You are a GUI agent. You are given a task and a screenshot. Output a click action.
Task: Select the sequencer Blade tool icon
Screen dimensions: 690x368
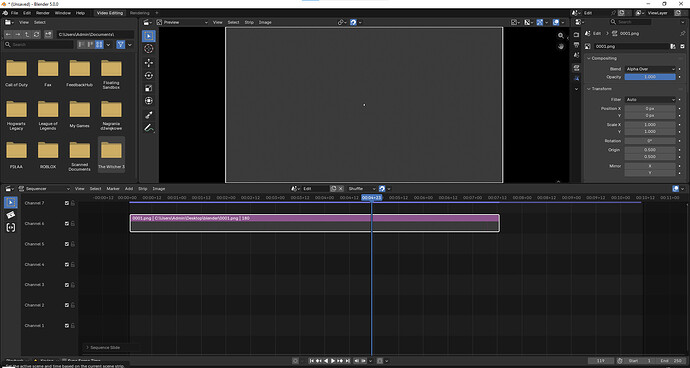tap(11, 215)
